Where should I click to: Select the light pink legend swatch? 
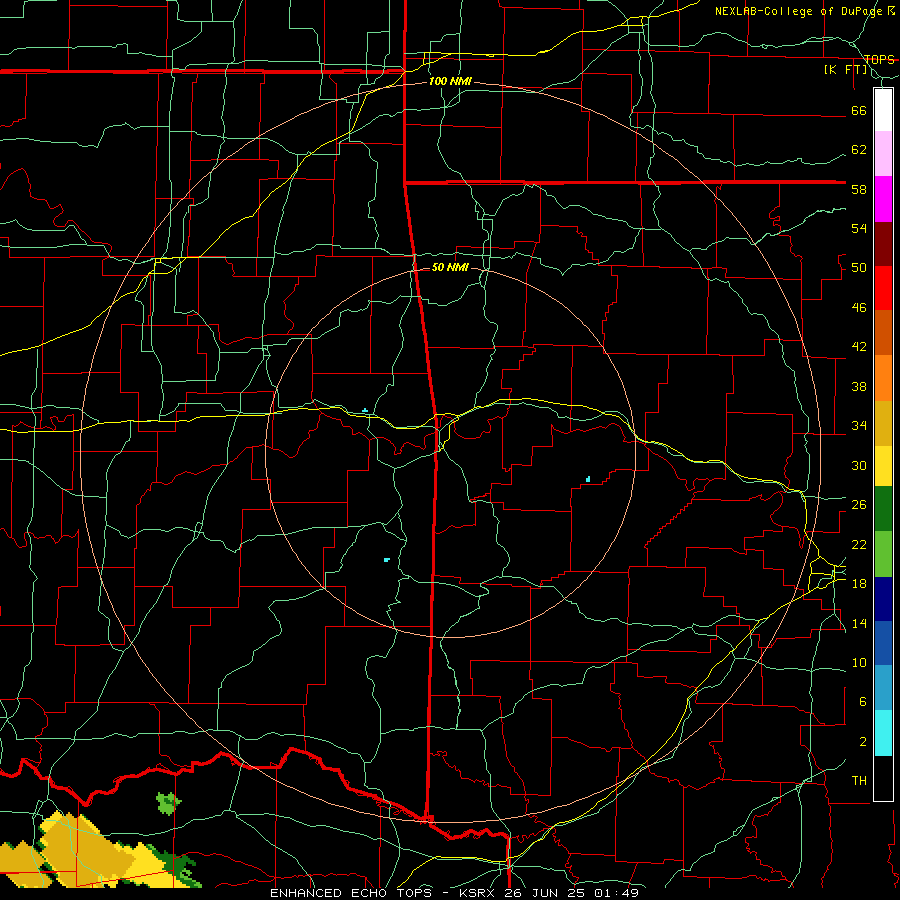(x=883, y=153)
